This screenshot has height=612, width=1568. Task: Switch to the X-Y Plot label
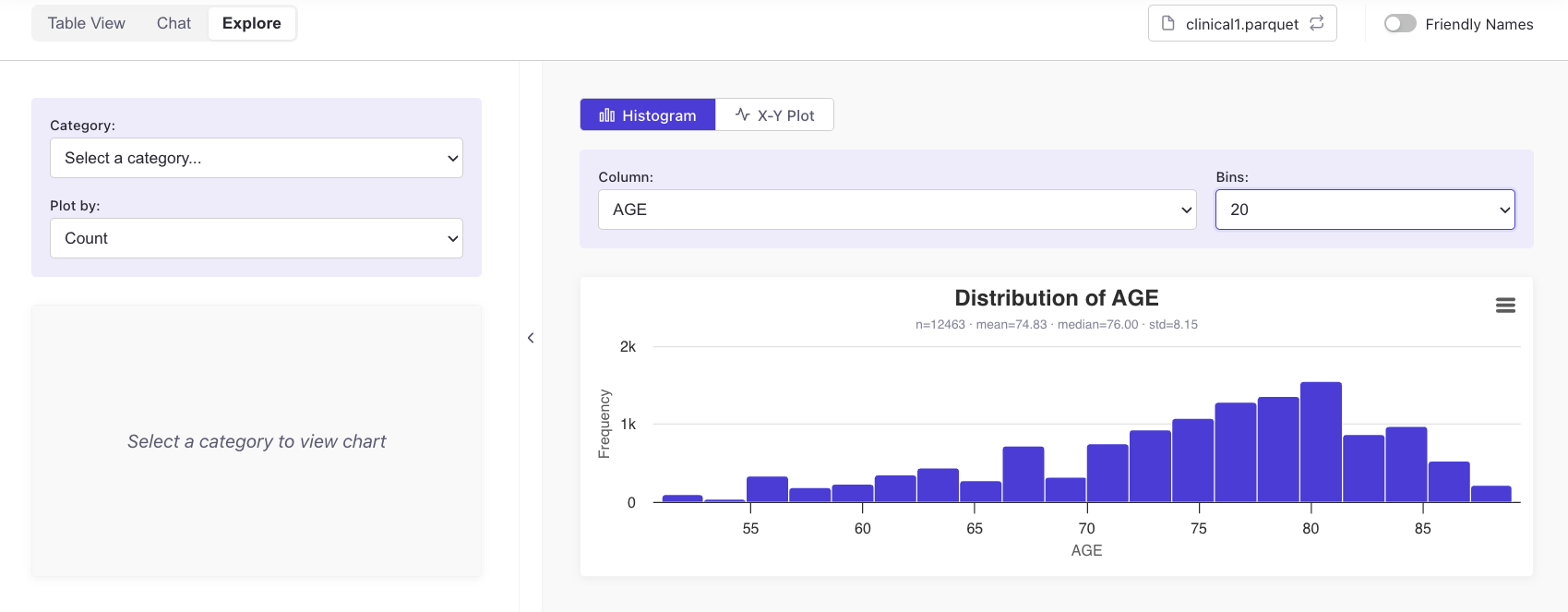coord(786,115)
